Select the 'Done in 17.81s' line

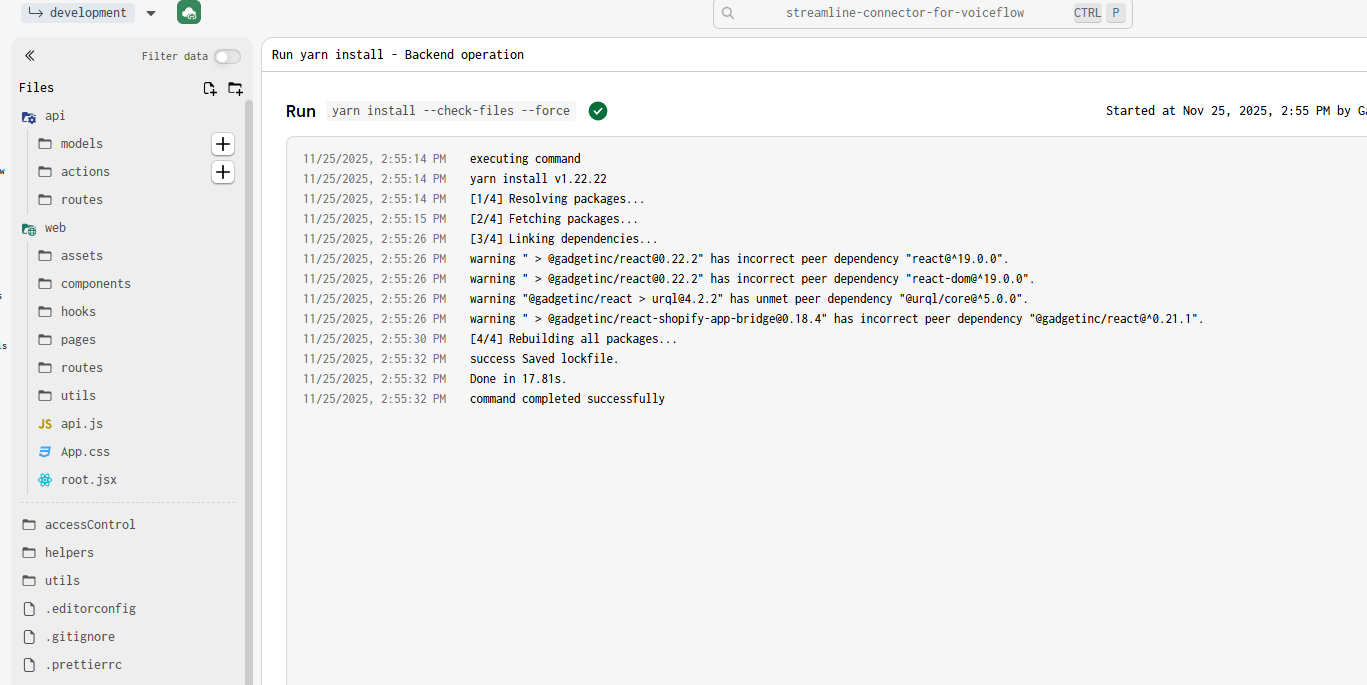518,379
